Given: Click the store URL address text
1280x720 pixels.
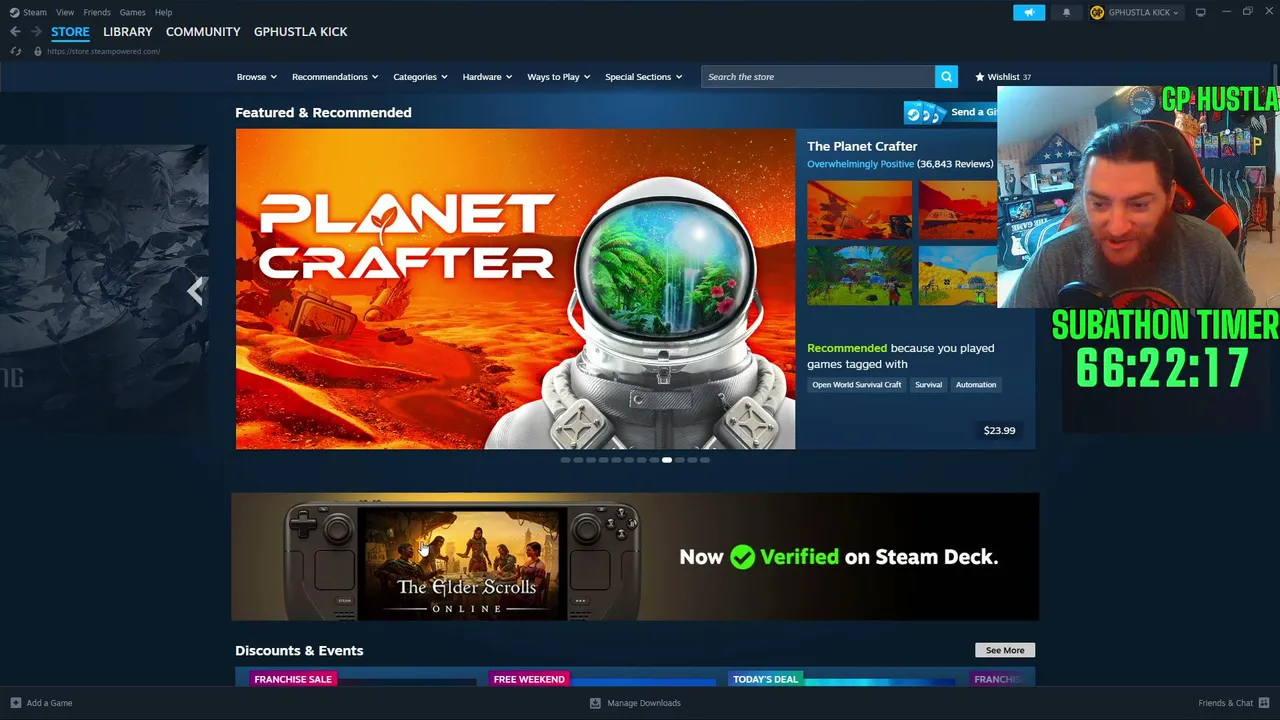Looking at the screenshot, I should pyautogui.click(x=103, y=51).
